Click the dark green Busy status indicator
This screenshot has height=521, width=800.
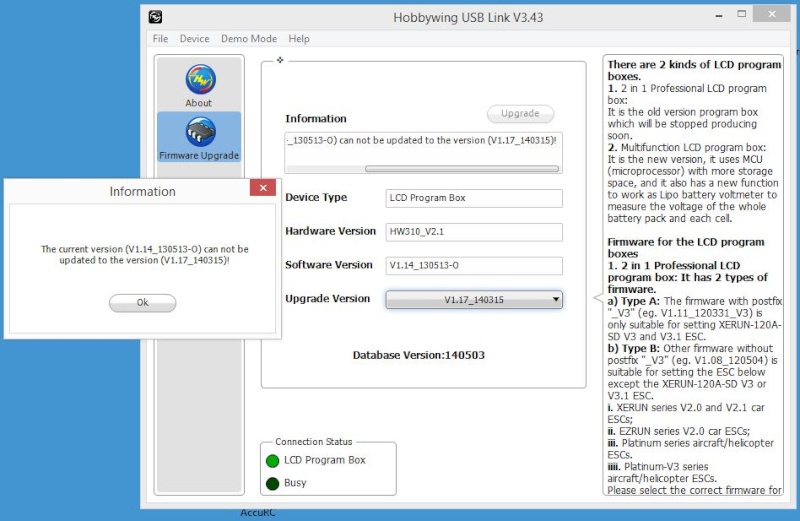pyautogui.click(x=272, y=483)
